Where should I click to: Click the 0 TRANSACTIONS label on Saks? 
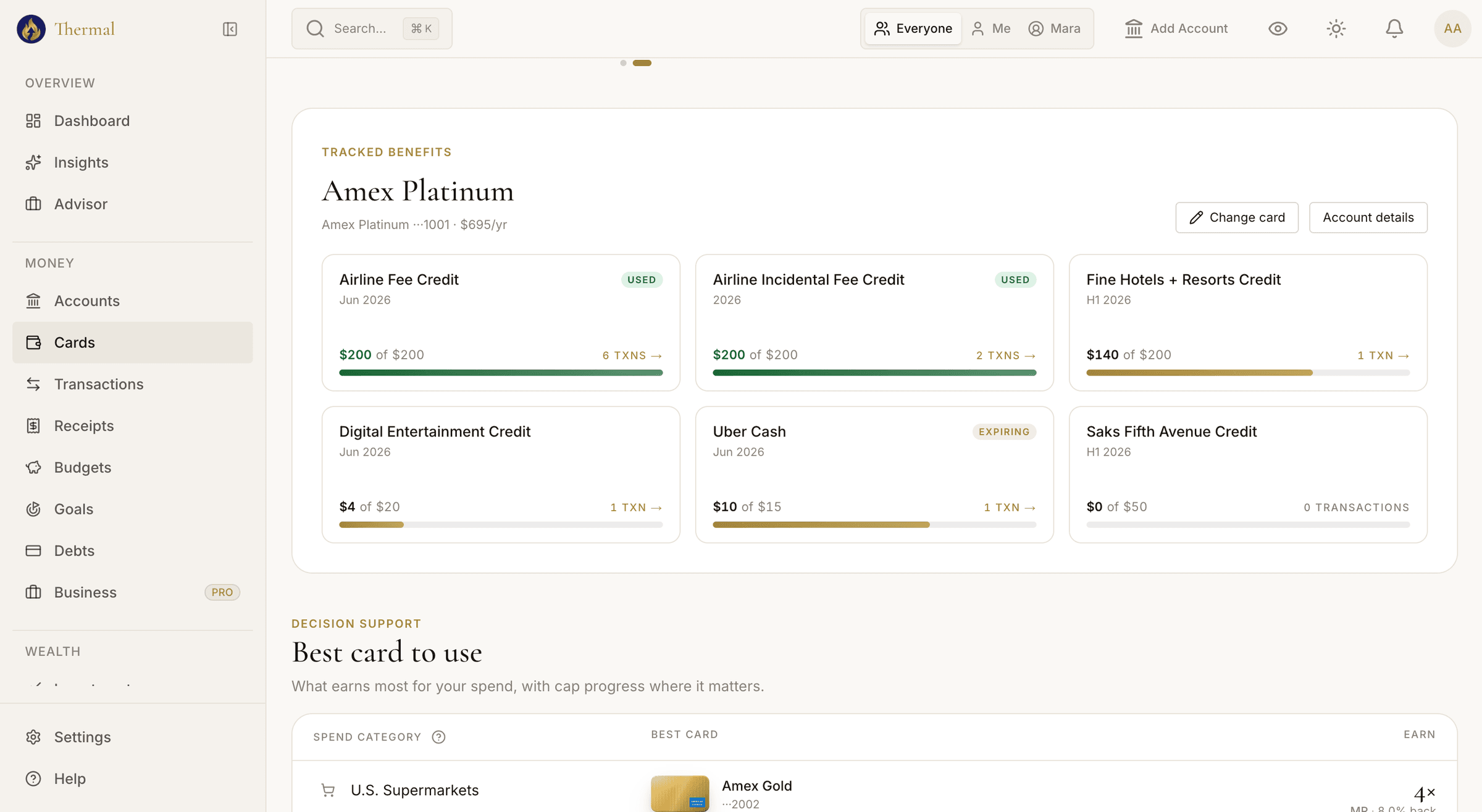click(x=1357, y=507)
